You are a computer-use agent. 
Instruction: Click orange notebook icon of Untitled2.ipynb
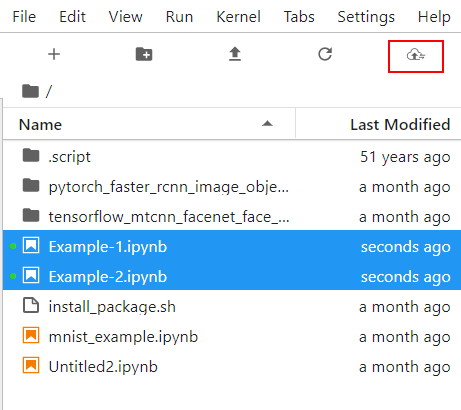click(x=31, y=365)
